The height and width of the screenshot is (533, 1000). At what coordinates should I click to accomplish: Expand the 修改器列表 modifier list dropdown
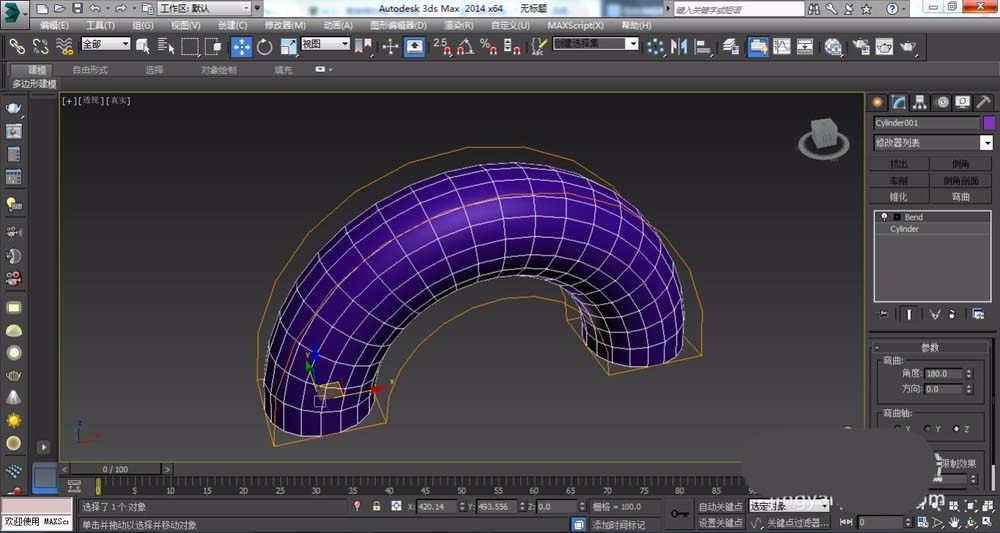(x=986, y=143)
